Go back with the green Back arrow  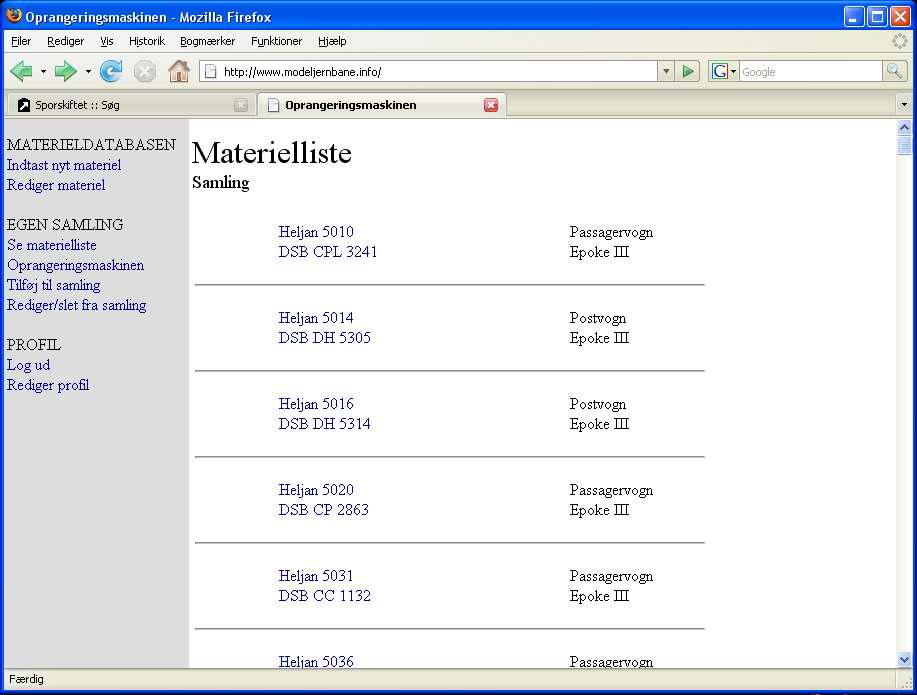22,71
